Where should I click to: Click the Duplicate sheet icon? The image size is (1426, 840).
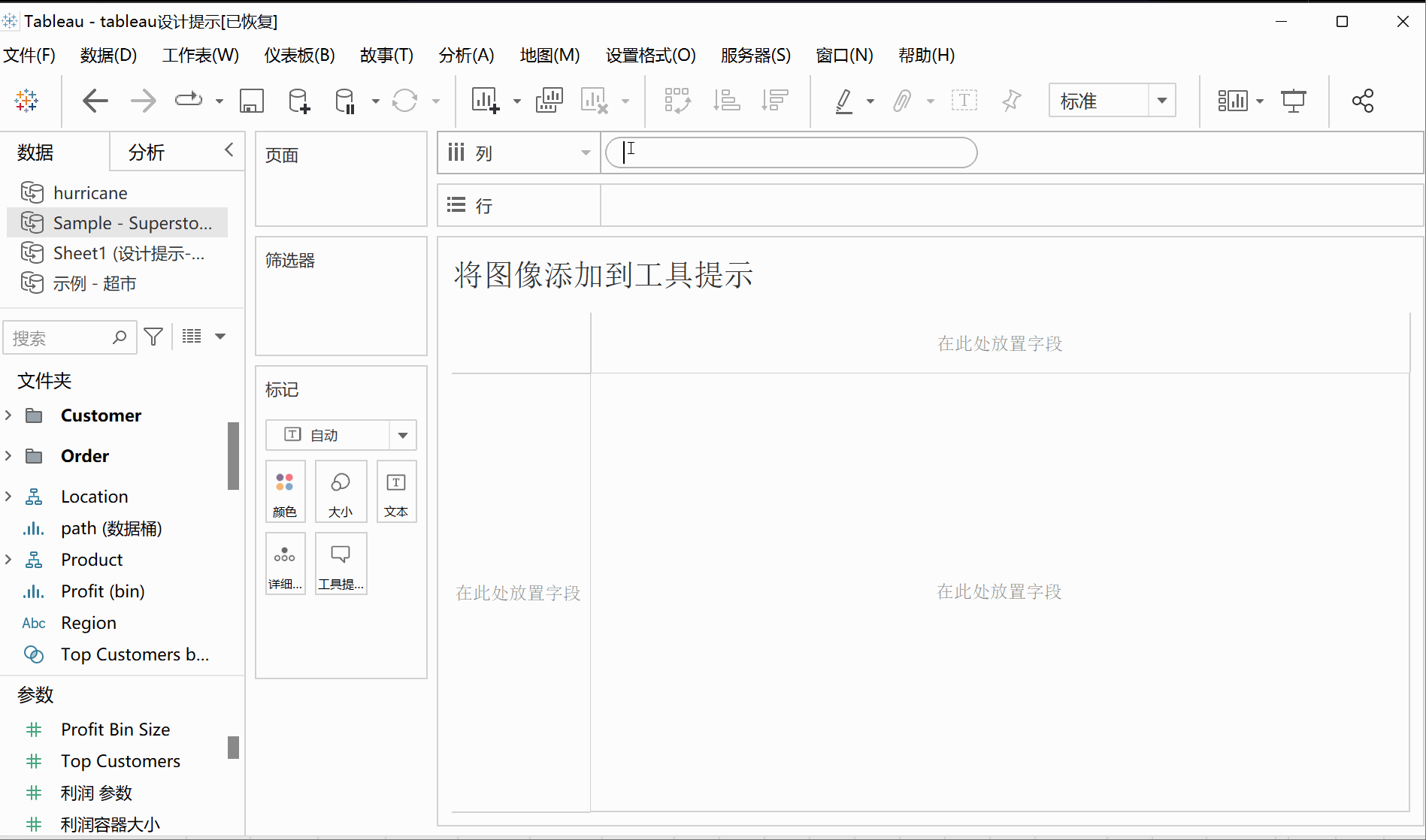click(549, 100)
